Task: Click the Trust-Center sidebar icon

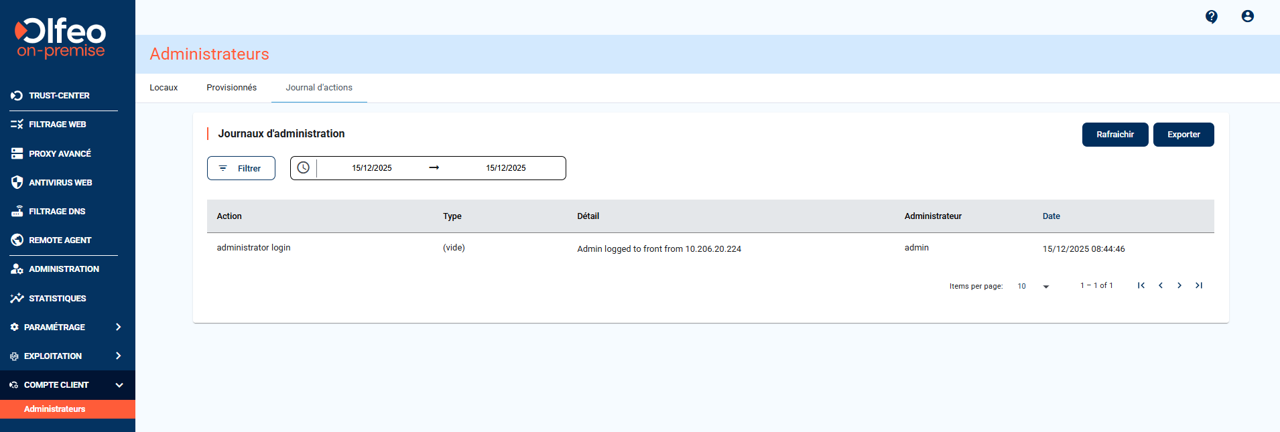Action: (16, 96)
